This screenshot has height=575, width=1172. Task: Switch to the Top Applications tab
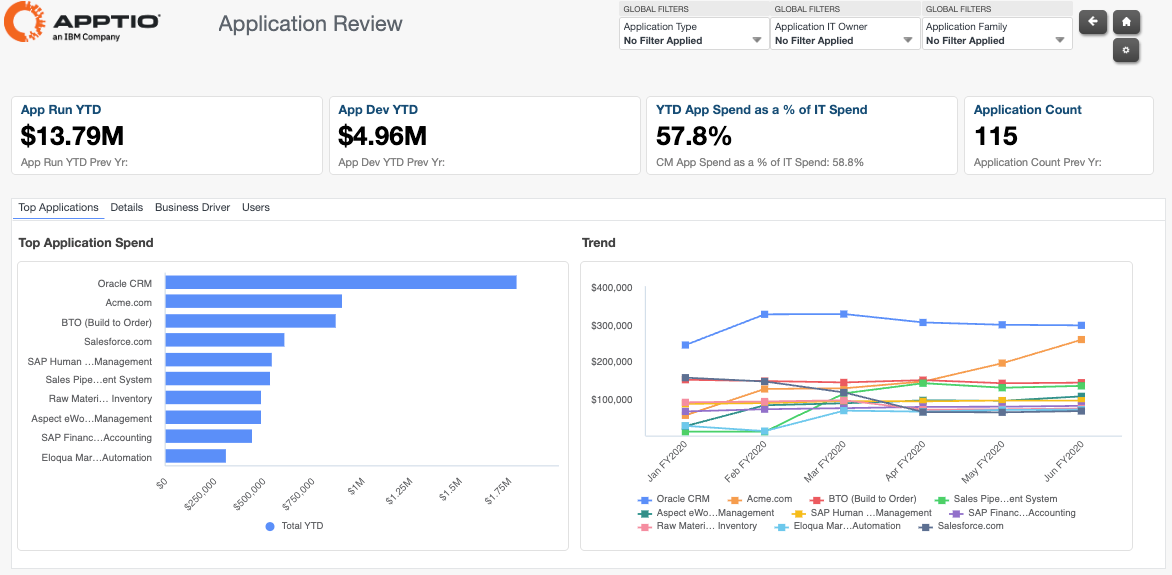click(58, 207)
